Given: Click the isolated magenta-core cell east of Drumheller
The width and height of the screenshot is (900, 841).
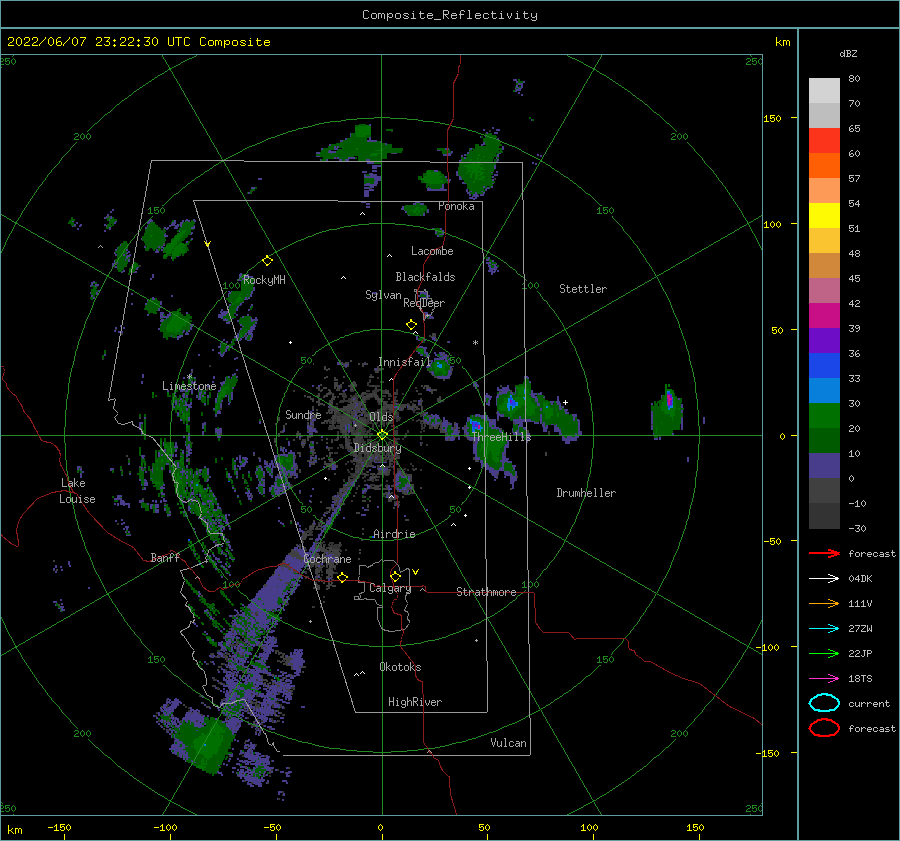Looking at the screenshot, I should click(667, 410).
